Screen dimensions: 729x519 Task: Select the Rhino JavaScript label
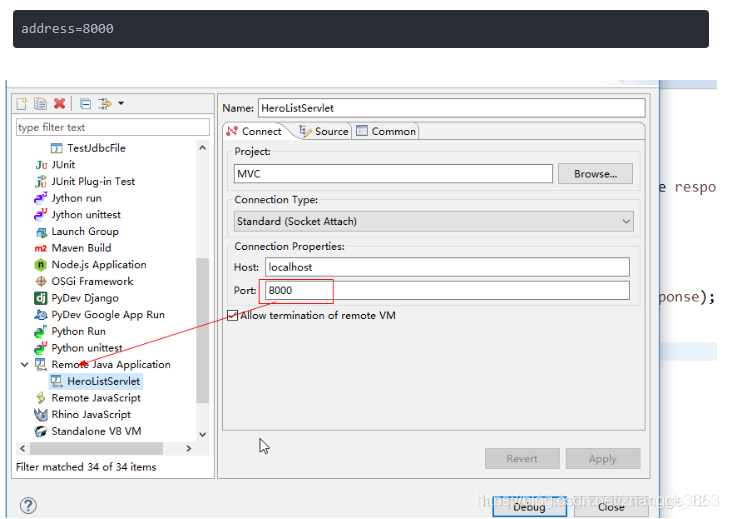tap(91, 415)
